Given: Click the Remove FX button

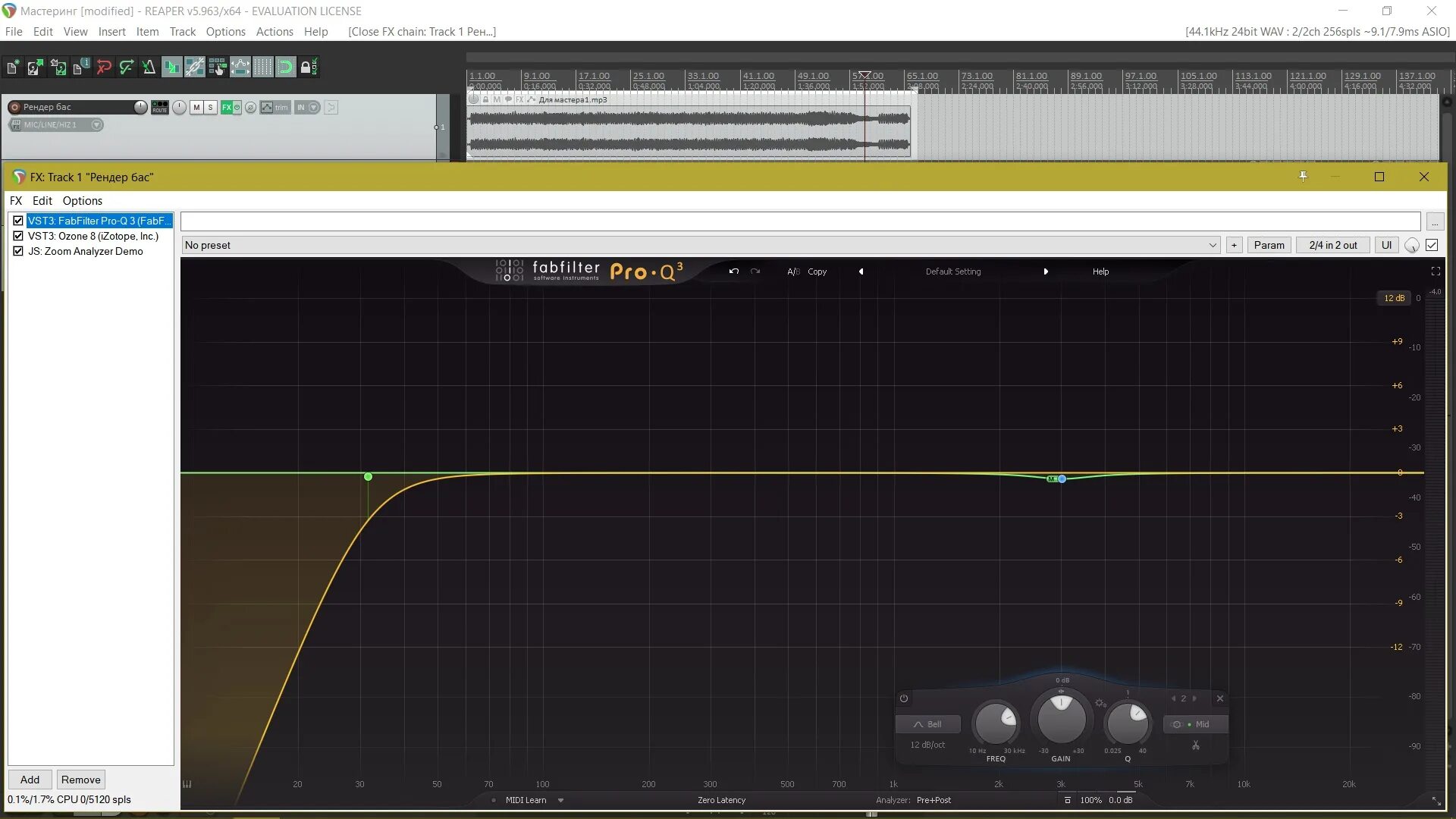Looking at the screenshot, I should [80, 780].
